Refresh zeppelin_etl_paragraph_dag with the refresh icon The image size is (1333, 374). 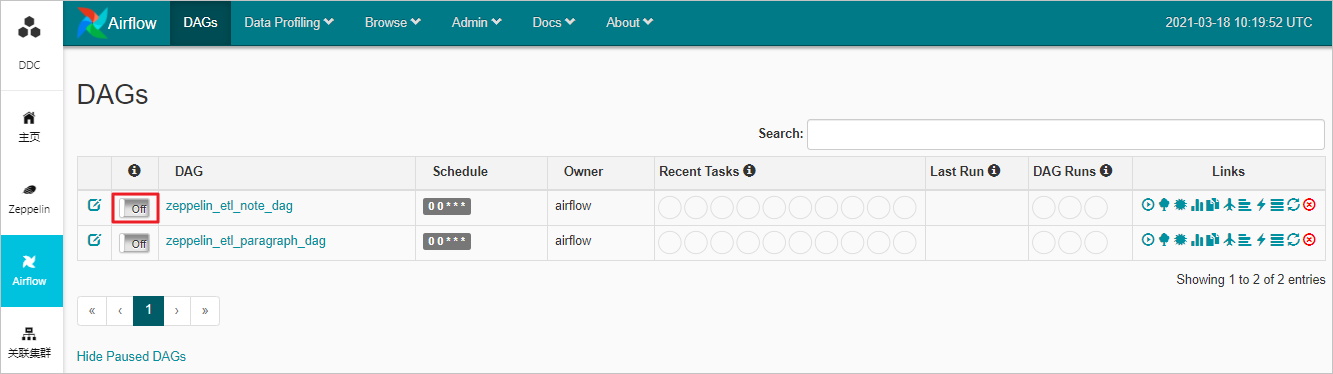click(1293, 239)
